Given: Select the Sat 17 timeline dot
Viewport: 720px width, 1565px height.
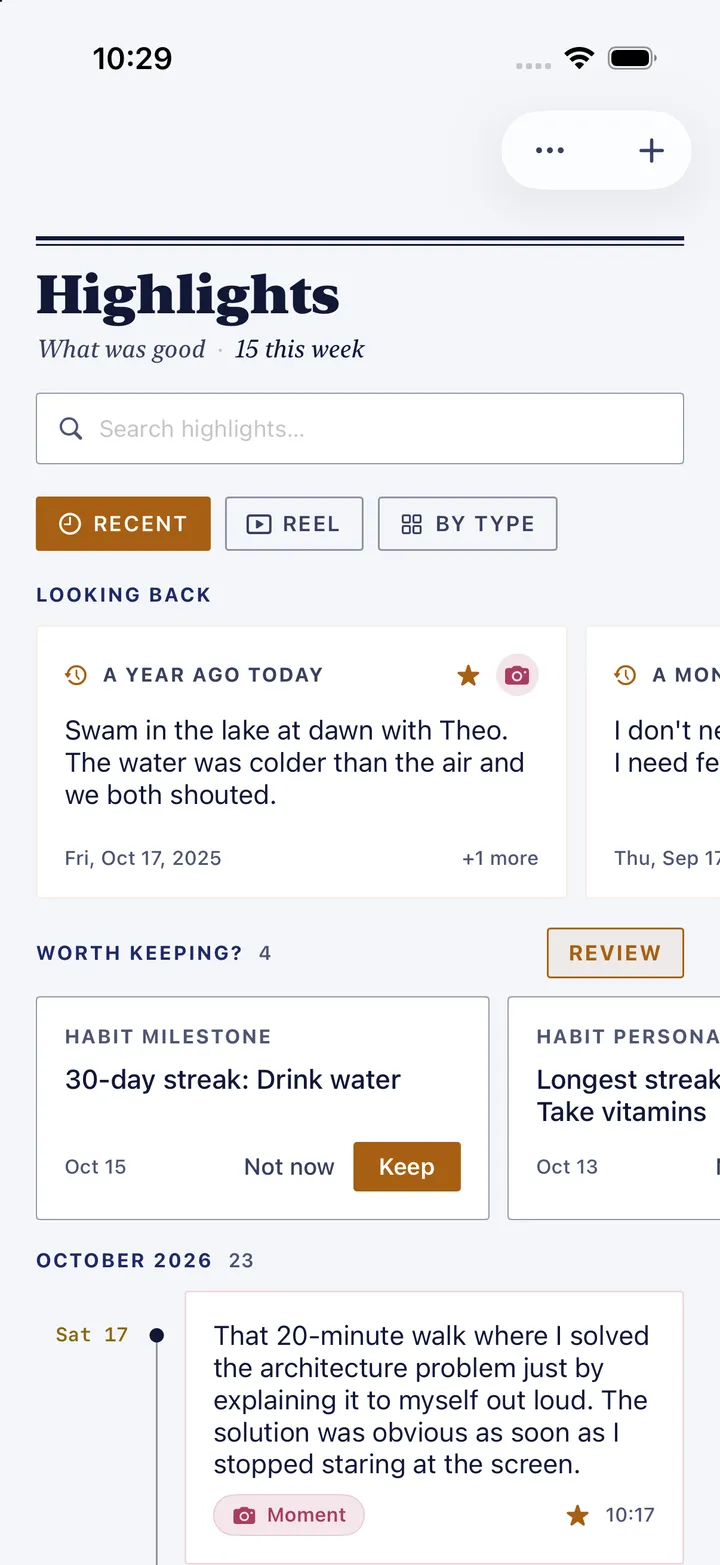Looking at the screenshot, I should (x=156, y=1335).
